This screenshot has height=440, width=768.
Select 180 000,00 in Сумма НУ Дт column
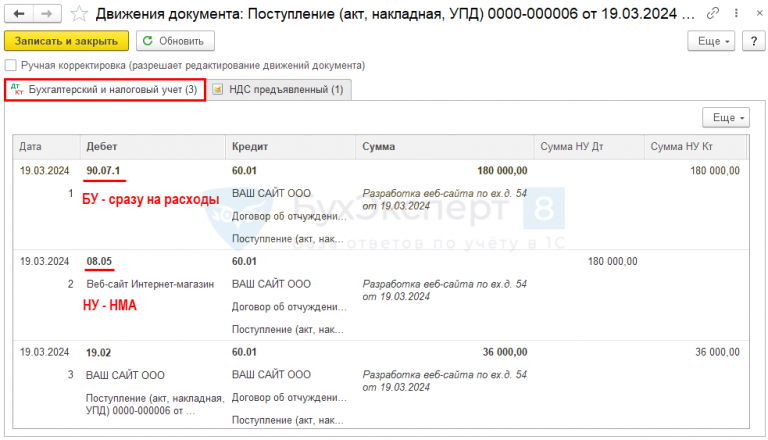612,262
